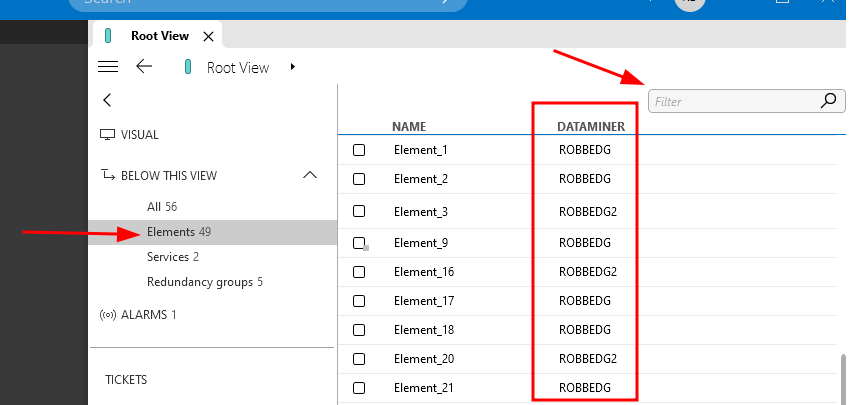Tick the checkbox for Element_9
The image size is (849, 405).
click(x=359, y=243)
